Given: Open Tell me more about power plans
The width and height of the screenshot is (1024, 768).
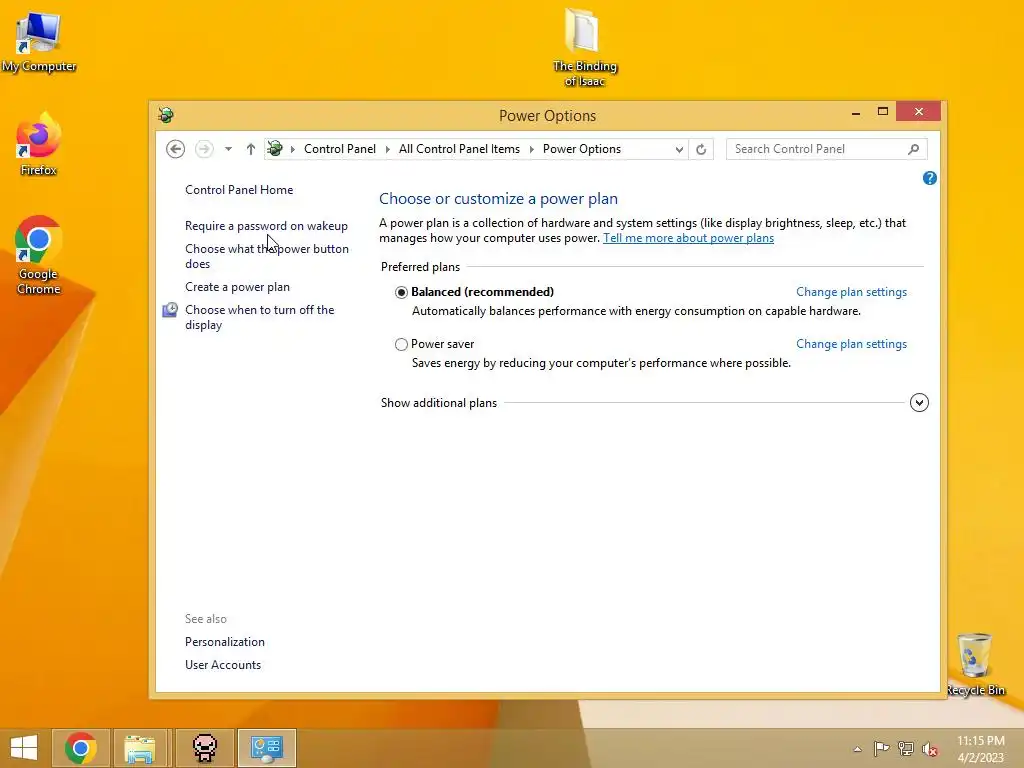Looking at the screenshot, I should coord(688,238).
